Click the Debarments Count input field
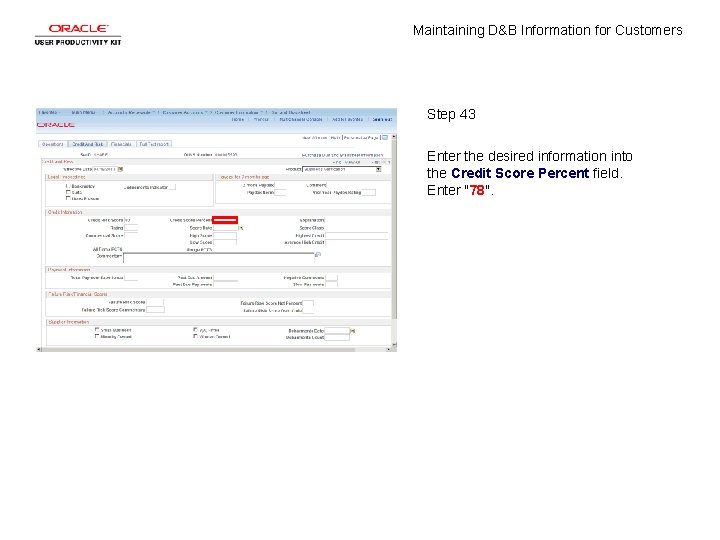 click(337, 337)
